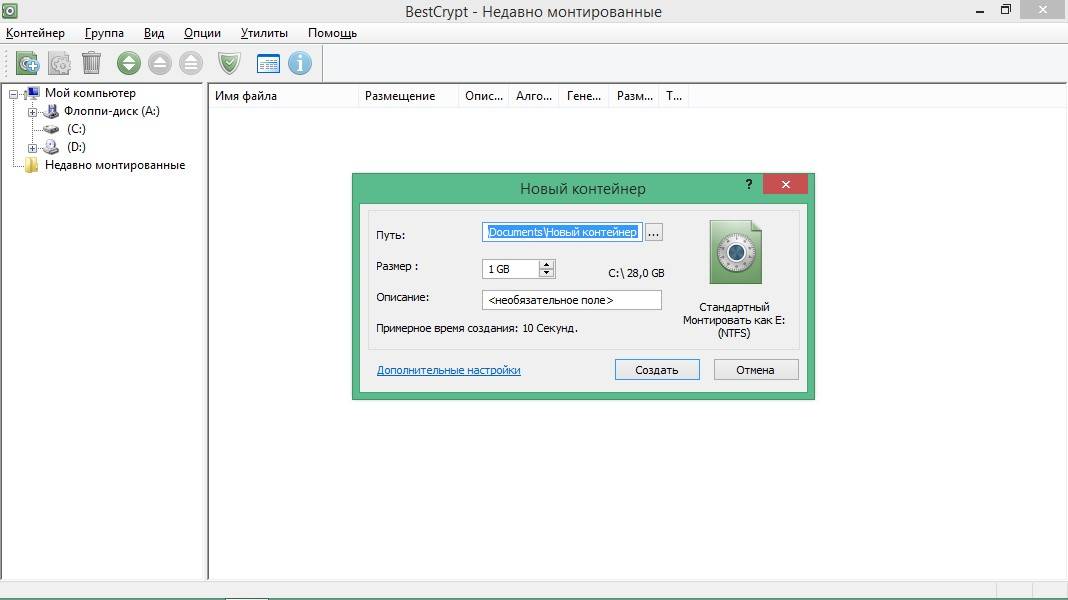The image size is (1068, 600).
Task: Sort by the Имя файла column header
Action: point(283,96)
